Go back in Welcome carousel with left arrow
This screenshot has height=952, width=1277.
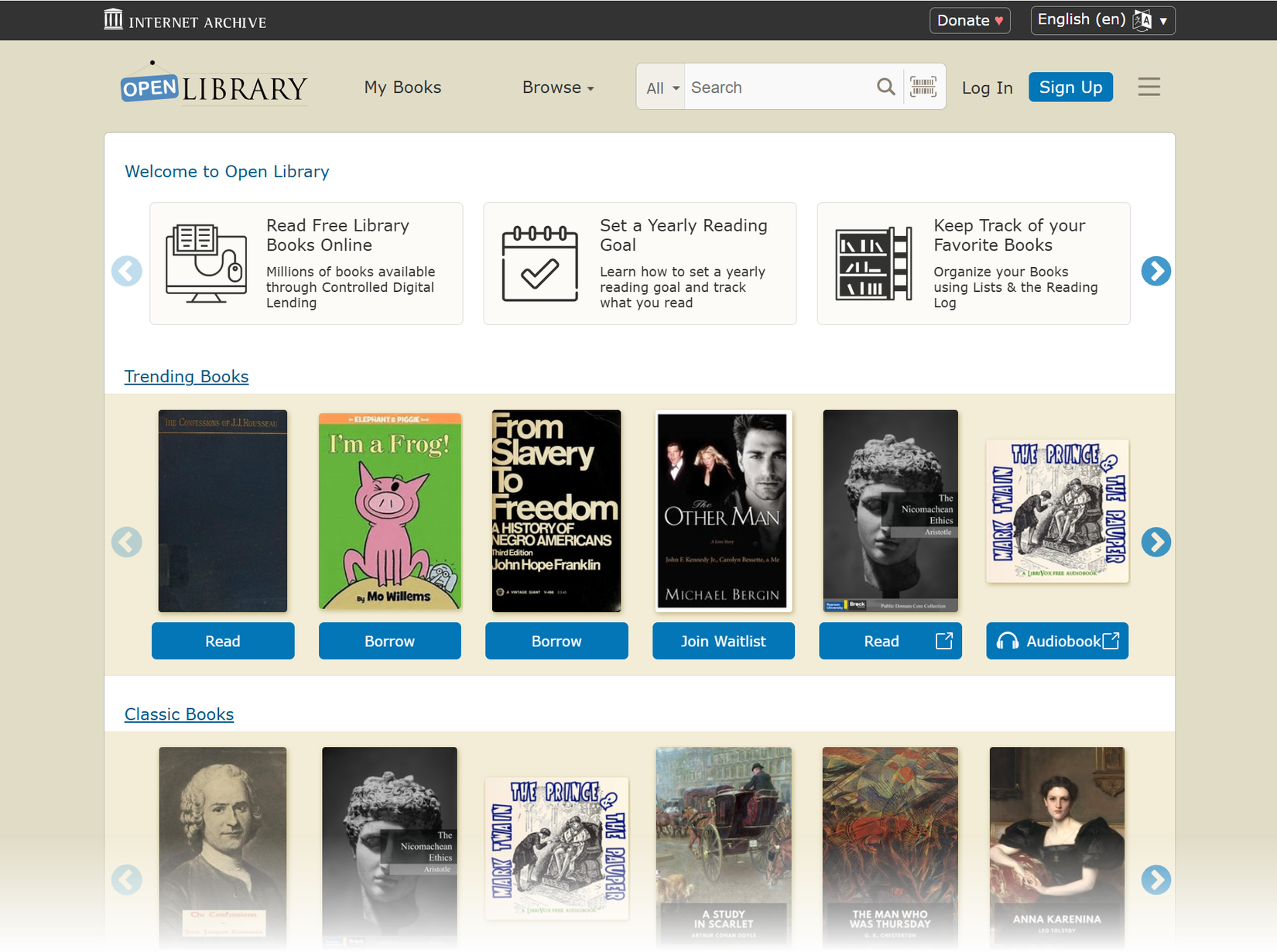pyautogui.click(x=127, y=271)
